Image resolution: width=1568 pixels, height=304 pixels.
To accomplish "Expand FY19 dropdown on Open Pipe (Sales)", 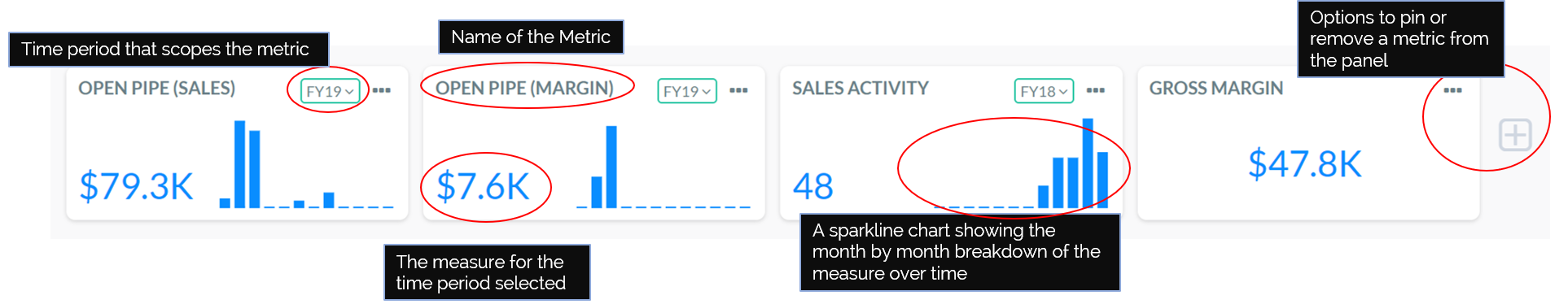I will coord(330,91).
